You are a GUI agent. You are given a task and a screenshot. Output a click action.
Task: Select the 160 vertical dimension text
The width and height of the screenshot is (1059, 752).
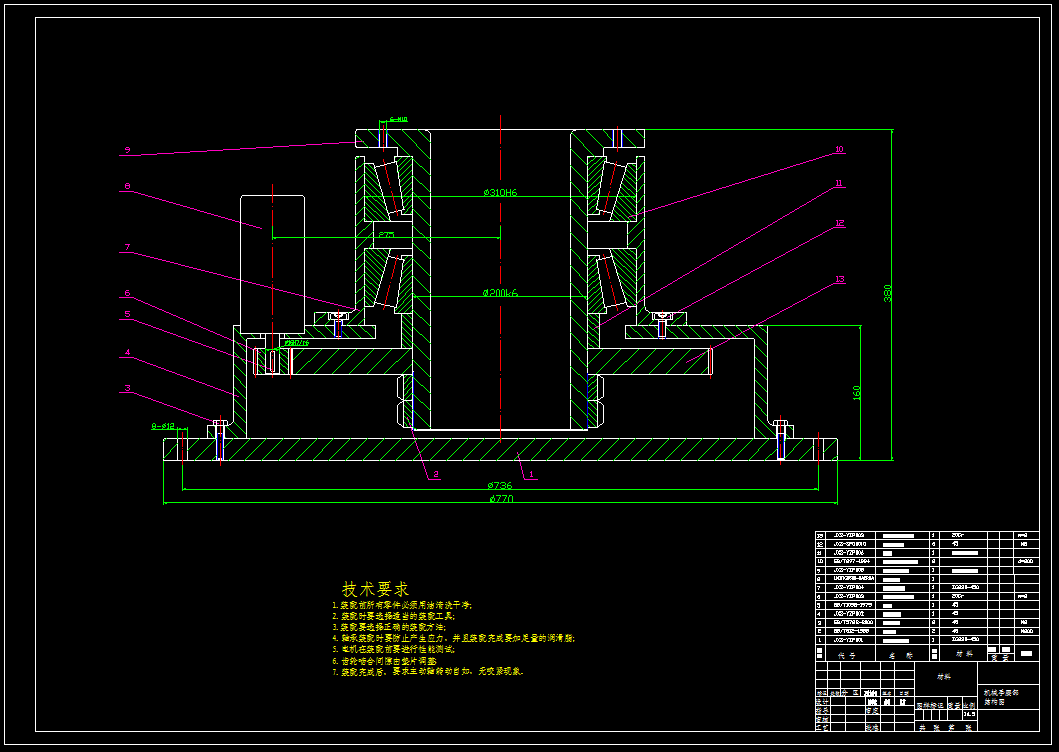pyautogui.click(x=856, y=393)
